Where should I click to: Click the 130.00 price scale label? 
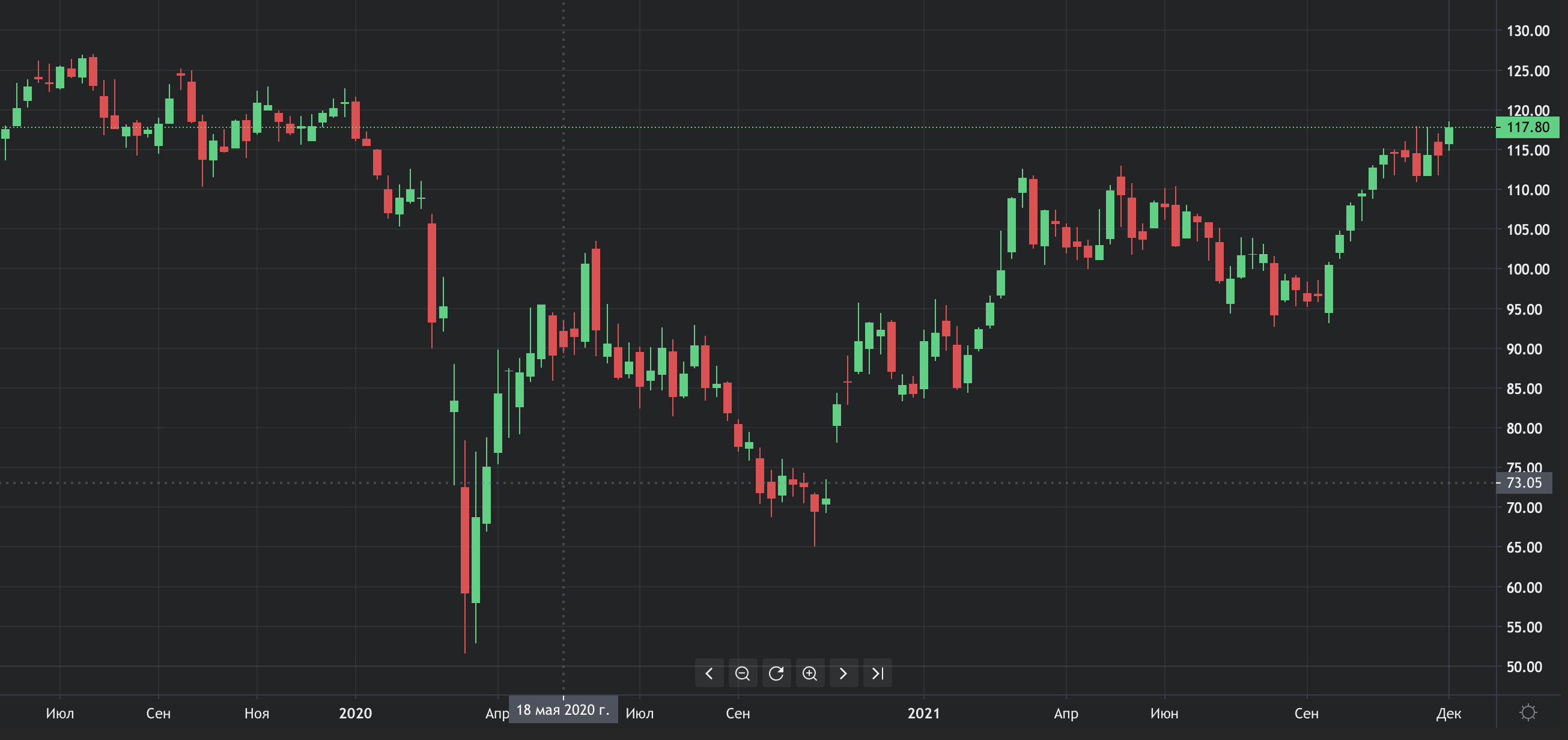click(x=1528, y=31)
